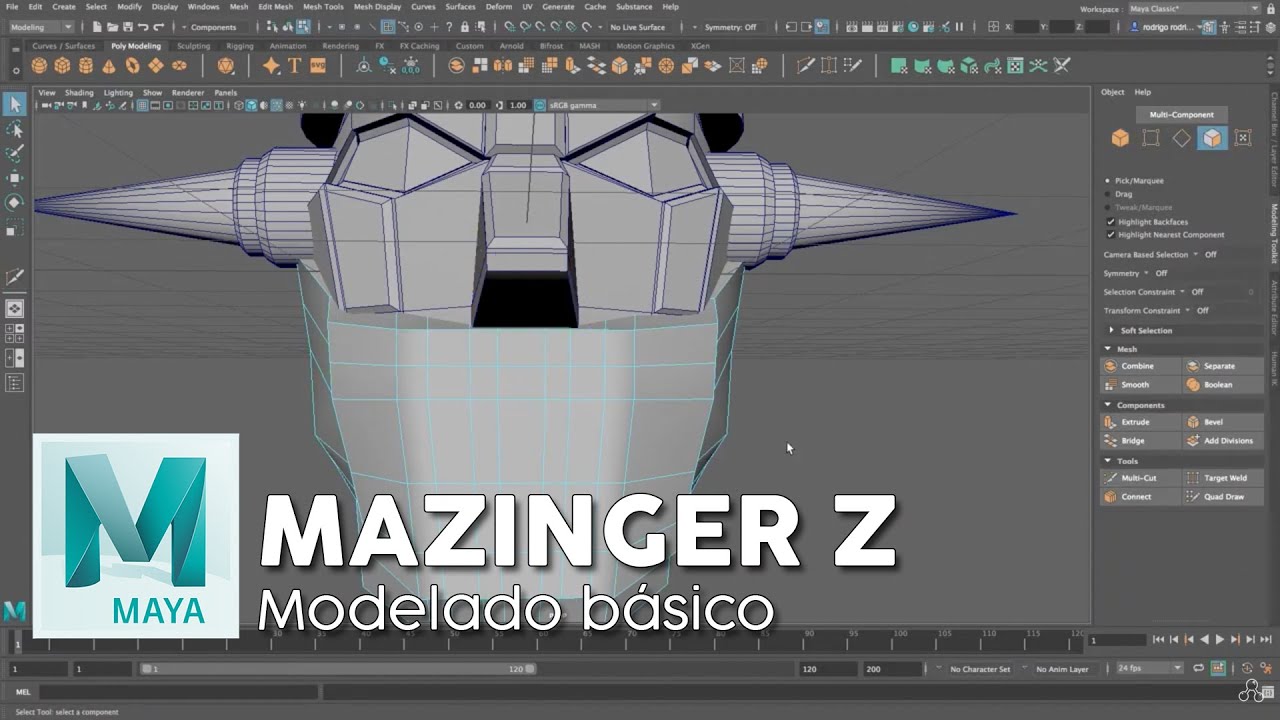The image size is (1280, 720).
Task: Click the polygon Type text tool
Action: pos(294,66)
